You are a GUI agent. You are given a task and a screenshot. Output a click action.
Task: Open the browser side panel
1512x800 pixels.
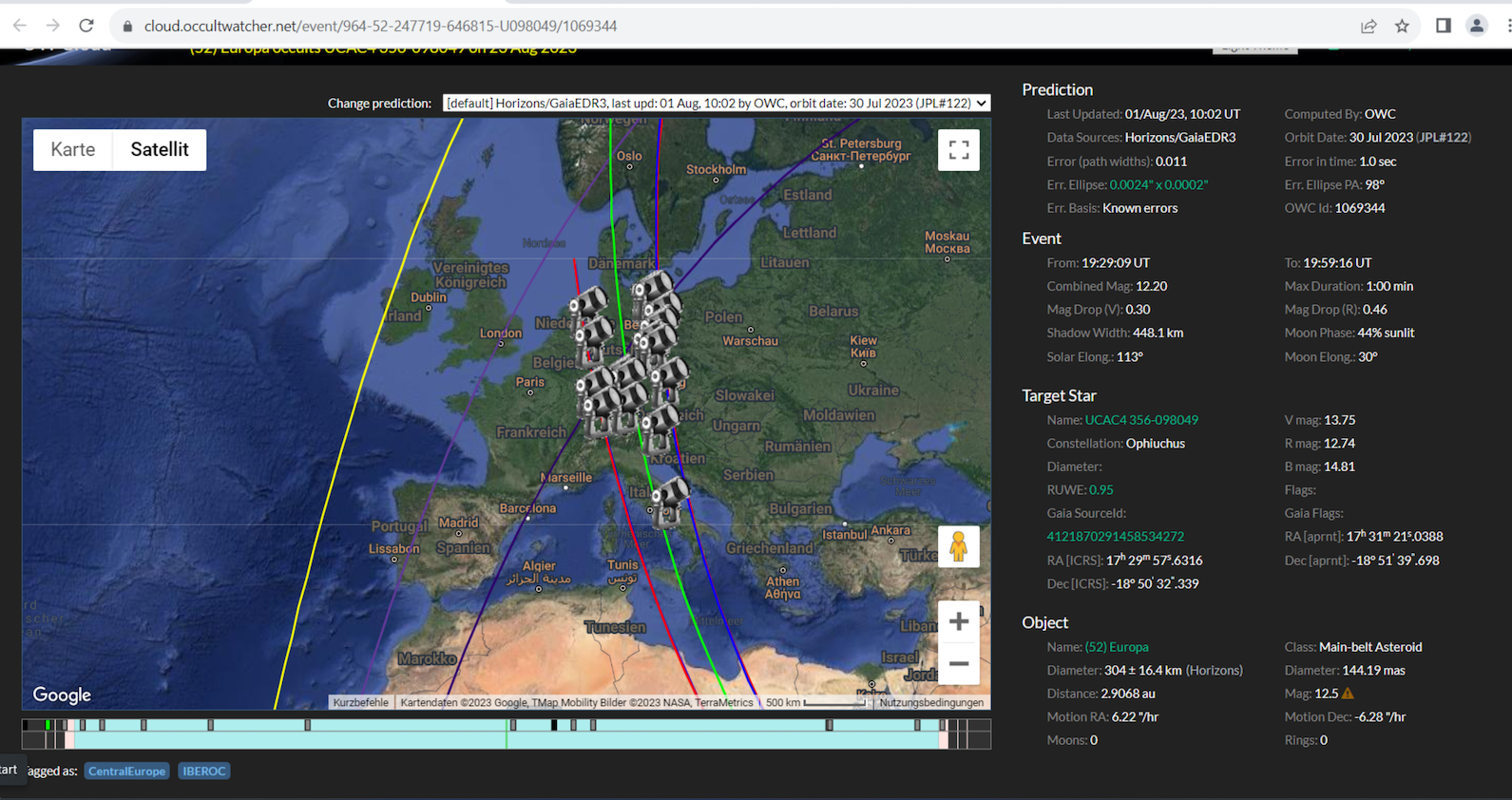pyautogui.click(x=1443, y=26)
